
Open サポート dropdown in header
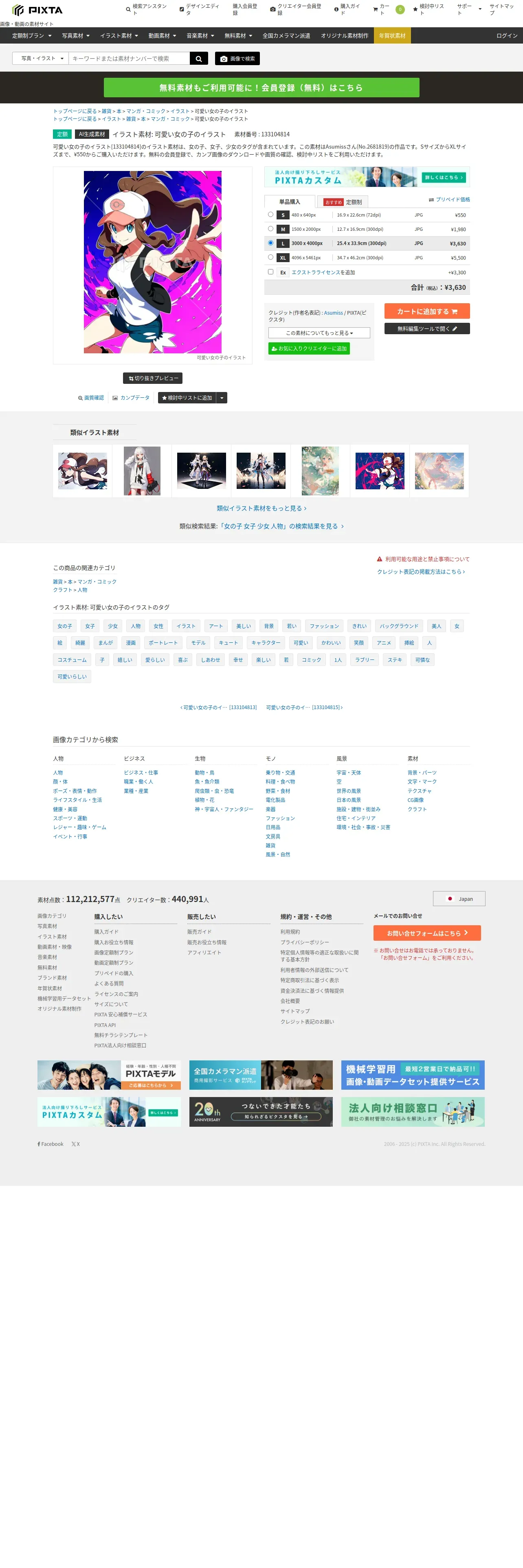point(469,10)
